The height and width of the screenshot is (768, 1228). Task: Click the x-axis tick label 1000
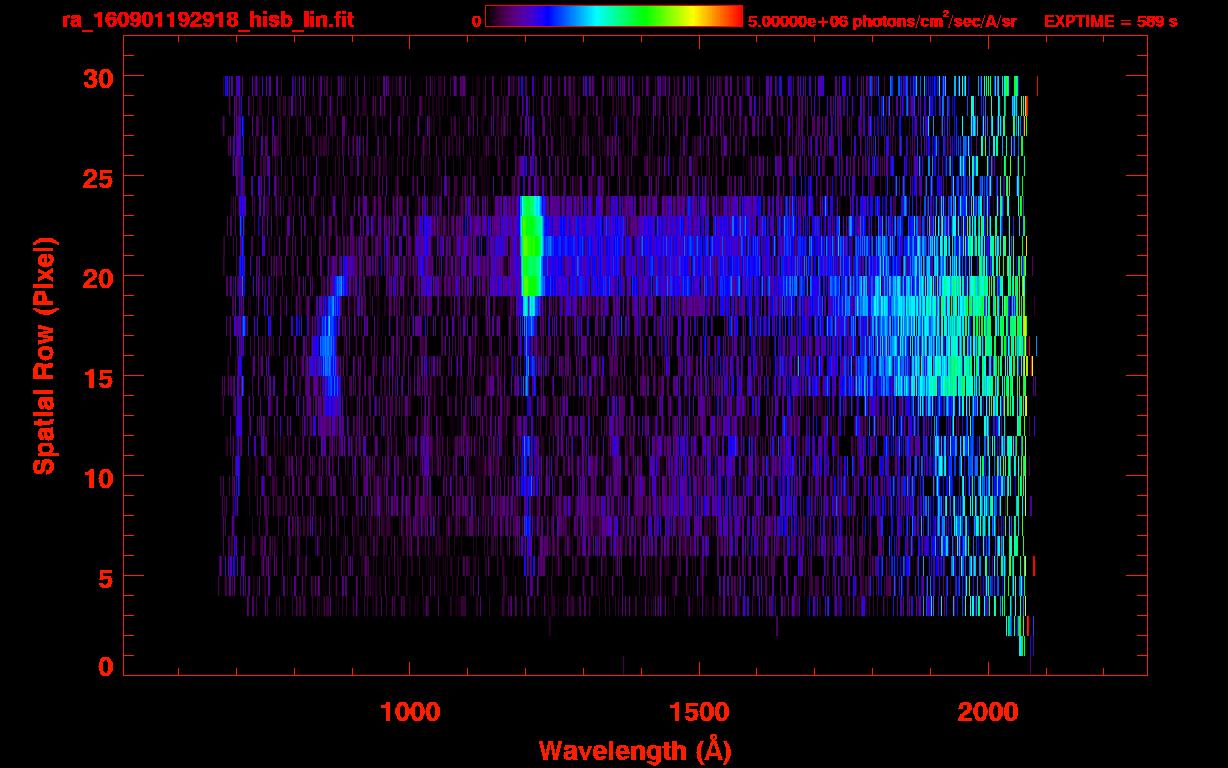410,712
